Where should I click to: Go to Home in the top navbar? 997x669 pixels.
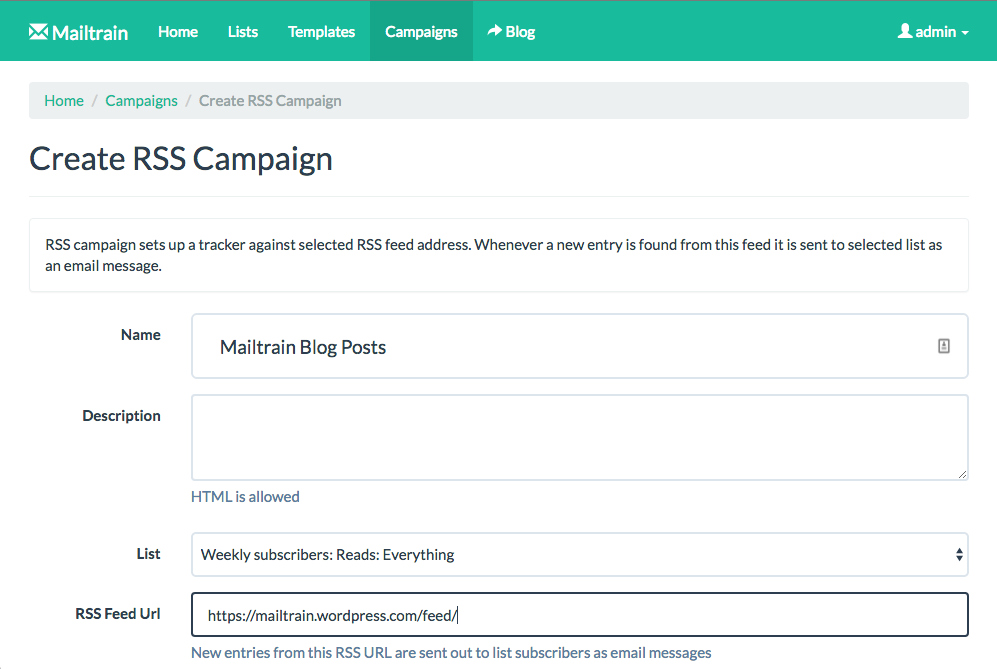(178, 31)
